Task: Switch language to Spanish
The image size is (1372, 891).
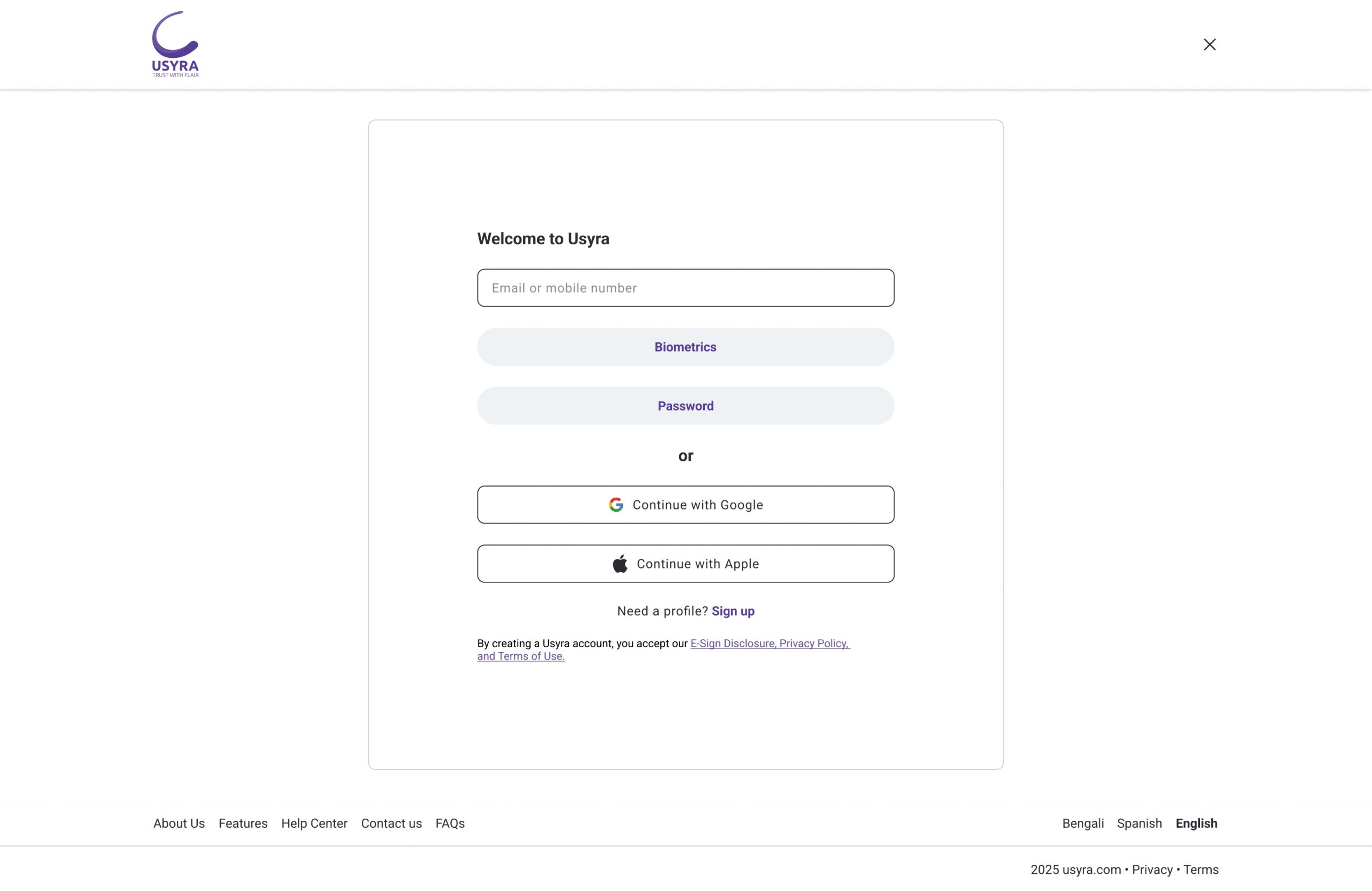Action: tap(1139, 823)
